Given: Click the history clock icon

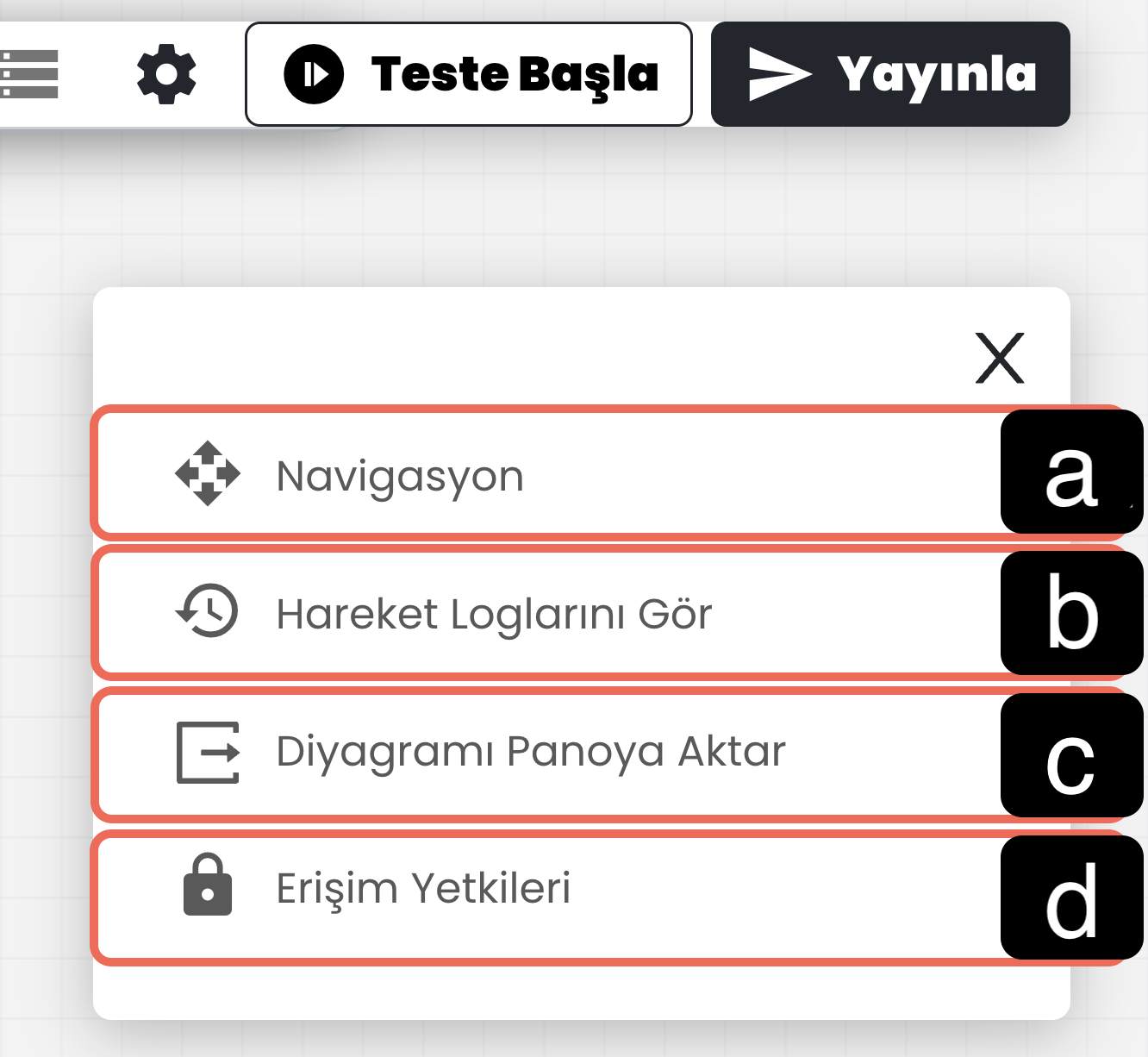Looking at the screenshot, I should coord(208,611).
